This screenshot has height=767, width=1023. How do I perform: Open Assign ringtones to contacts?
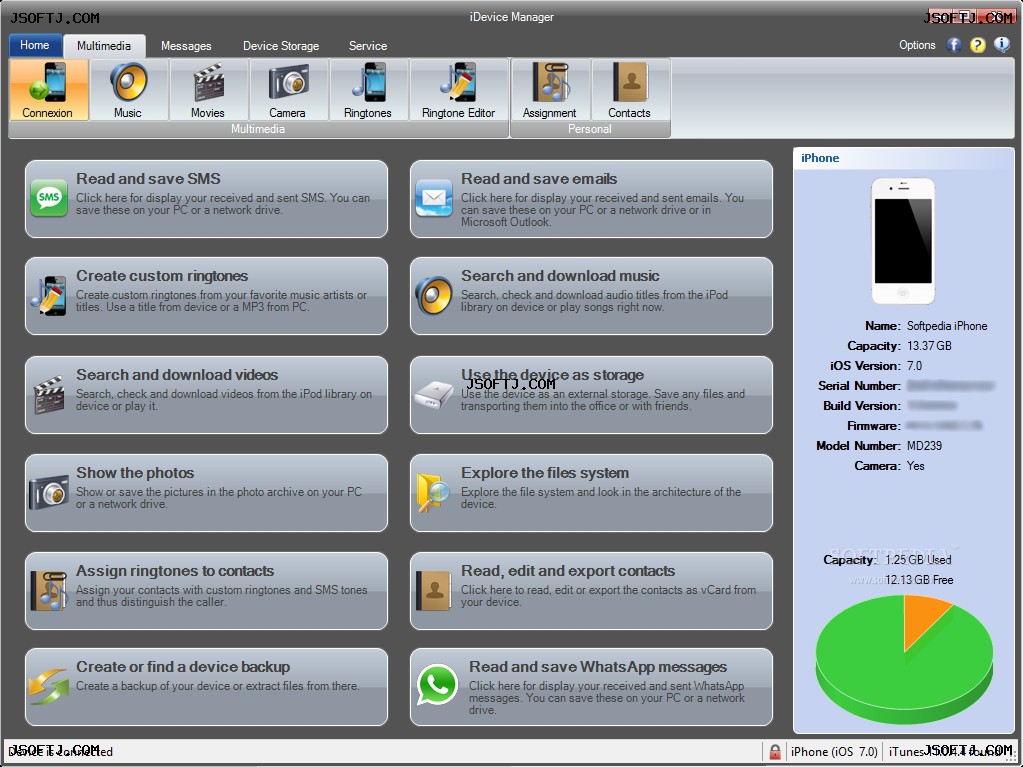(206, 591)
